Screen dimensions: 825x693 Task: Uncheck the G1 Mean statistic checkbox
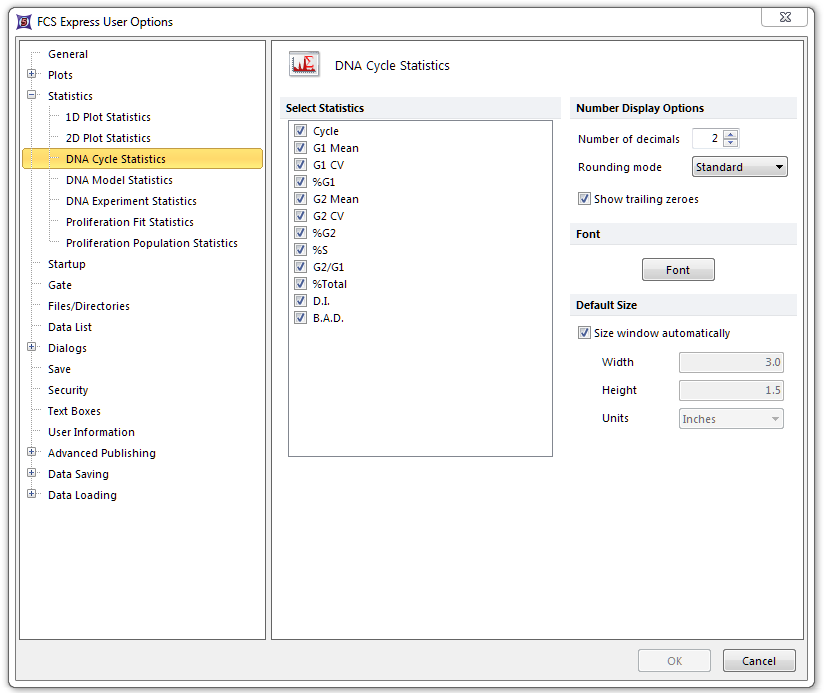coord(300,148)
